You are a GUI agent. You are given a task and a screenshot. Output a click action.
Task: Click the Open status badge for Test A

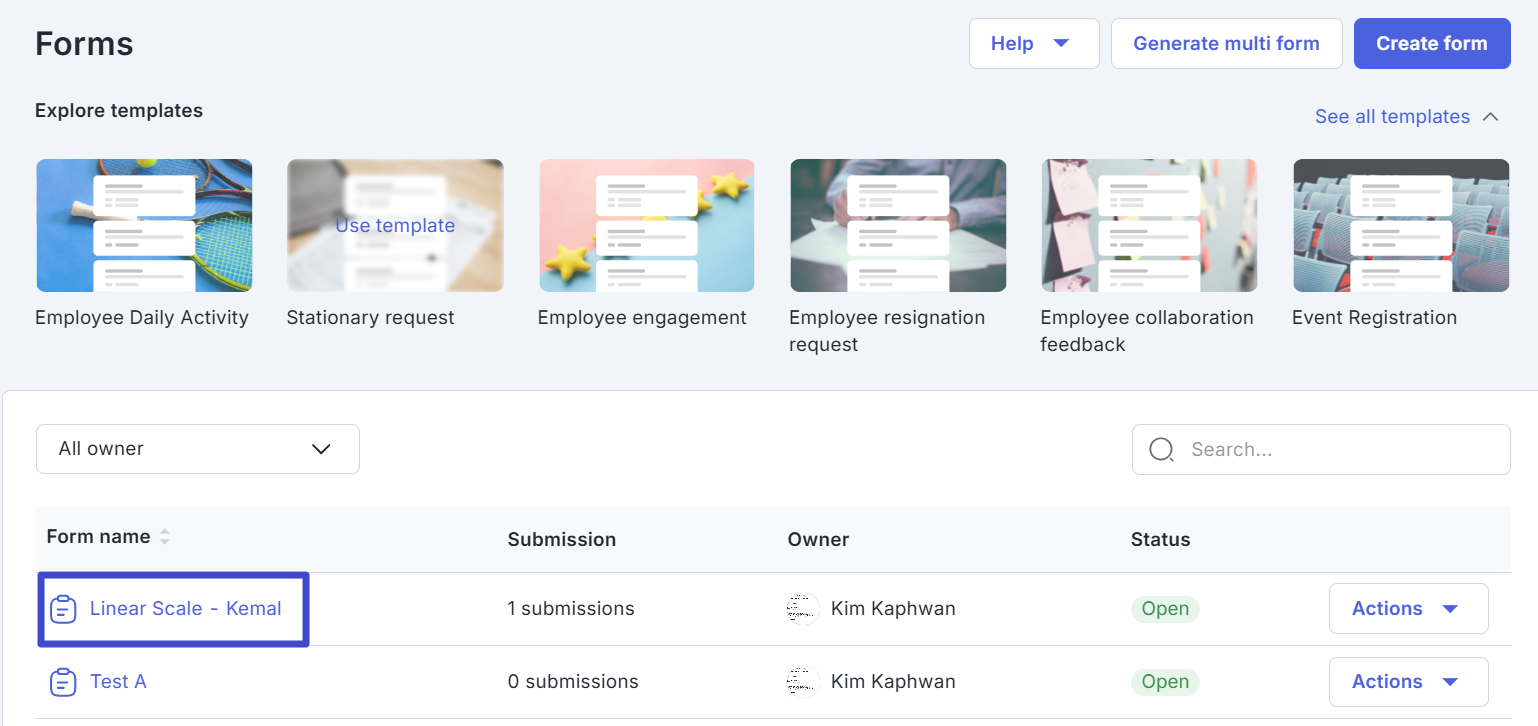click(x=1165, y=682)
